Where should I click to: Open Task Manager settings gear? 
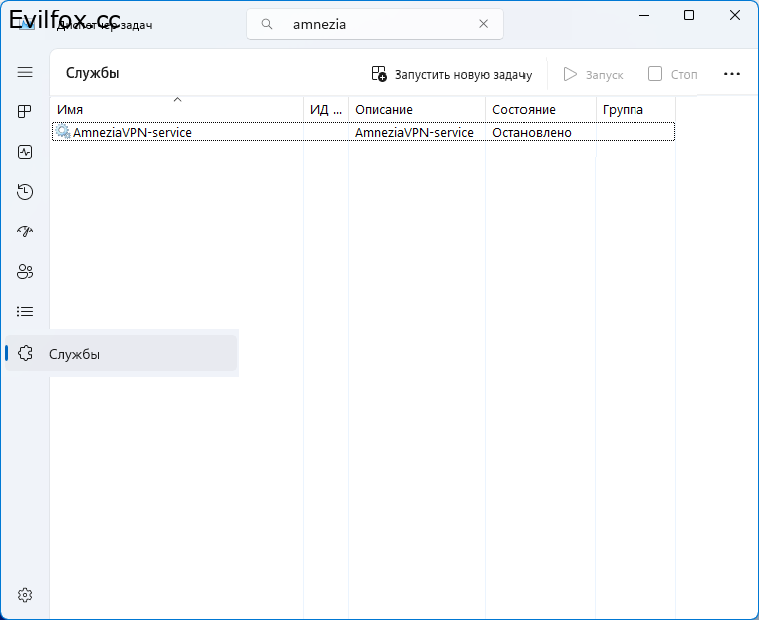25,595
